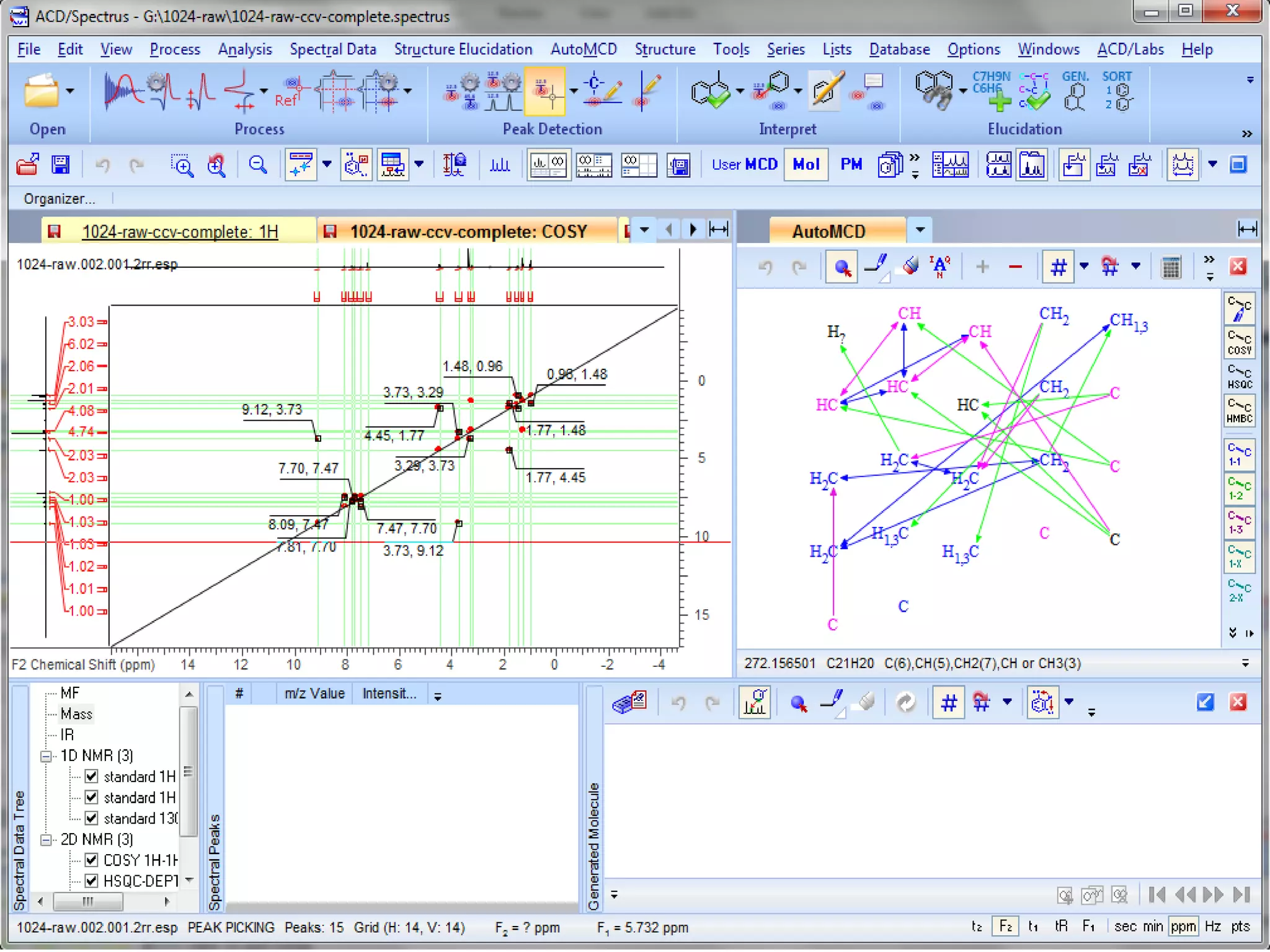1270x952 pixels.
Task: Click the calculator table icon in AutoMCD toolbar
Action: click(1171, 267)
